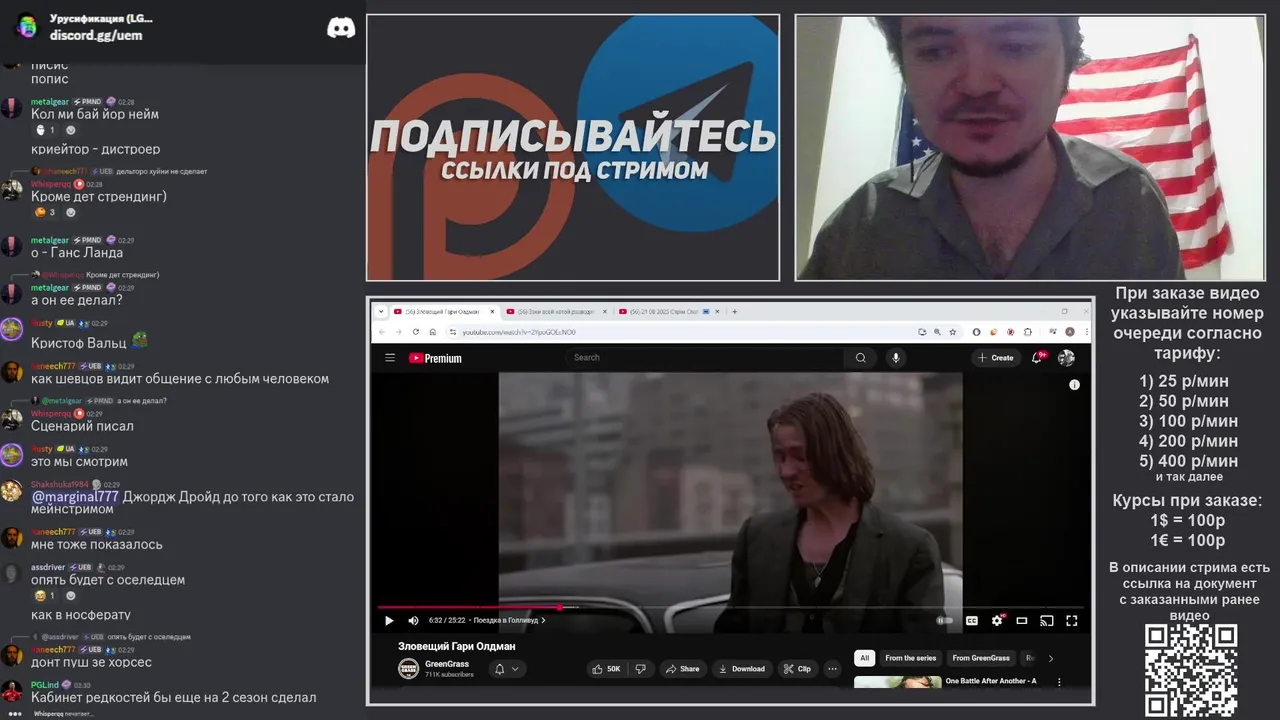Click the QR code image
1280x720 pixels.
coord(1191,670)
